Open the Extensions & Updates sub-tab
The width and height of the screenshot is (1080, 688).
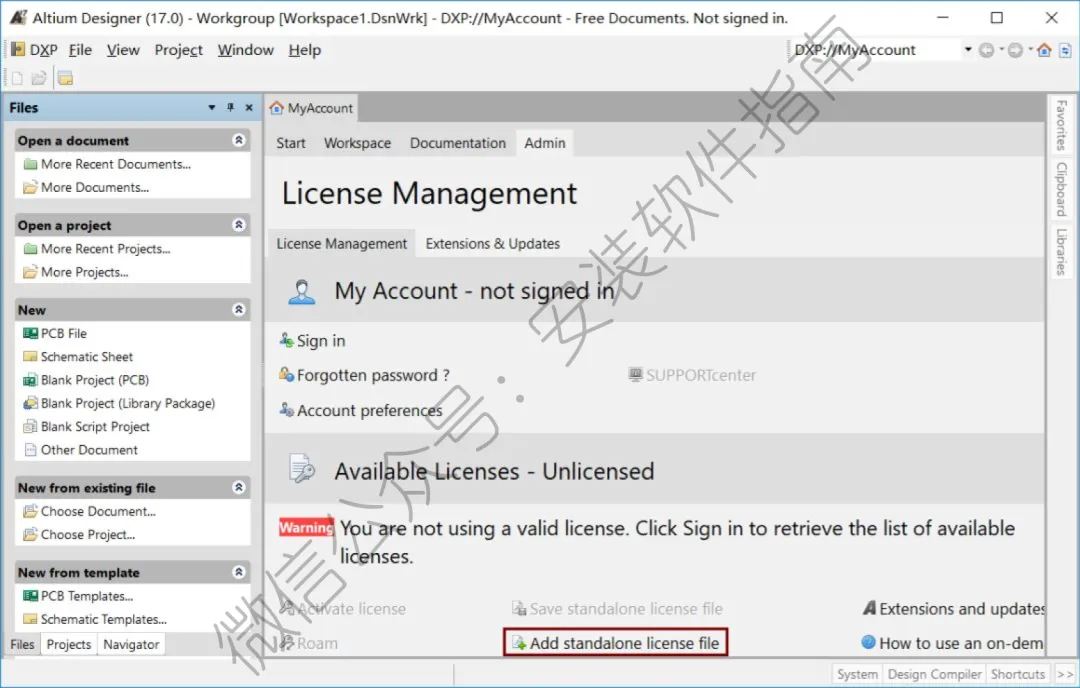(492, 243)
